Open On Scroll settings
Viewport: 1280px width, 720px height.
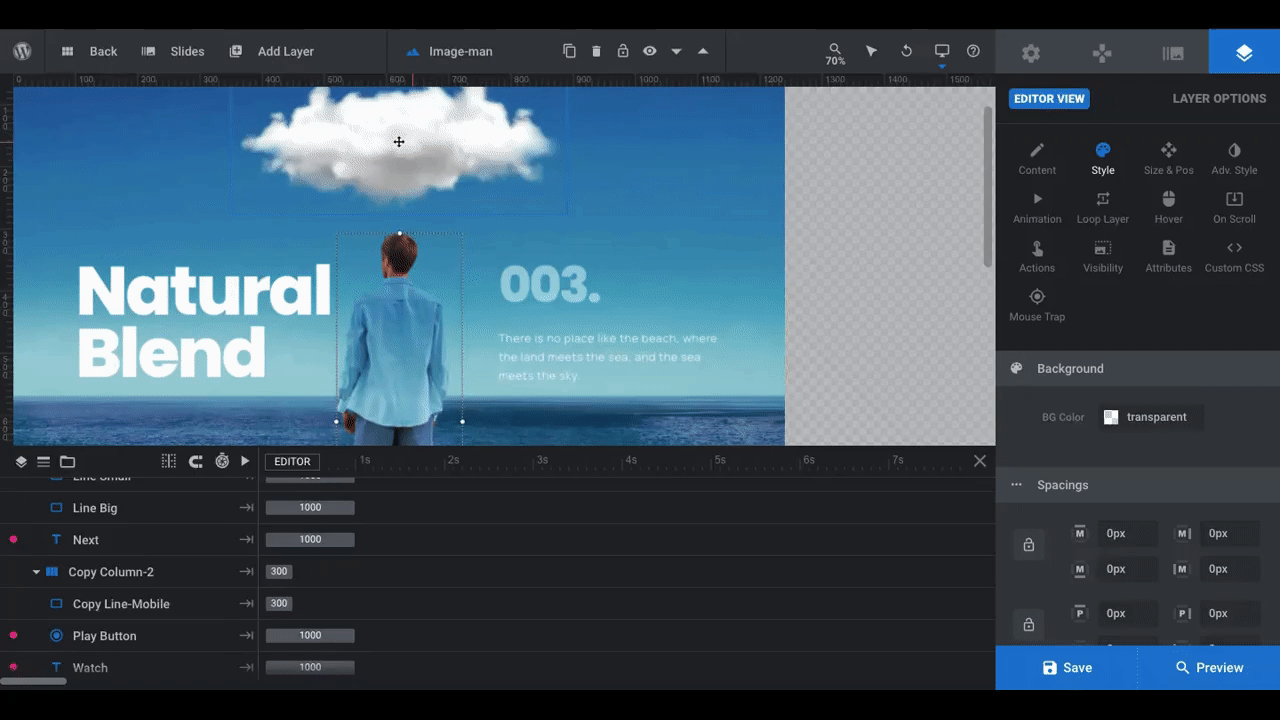click(x=1234, y=208)
